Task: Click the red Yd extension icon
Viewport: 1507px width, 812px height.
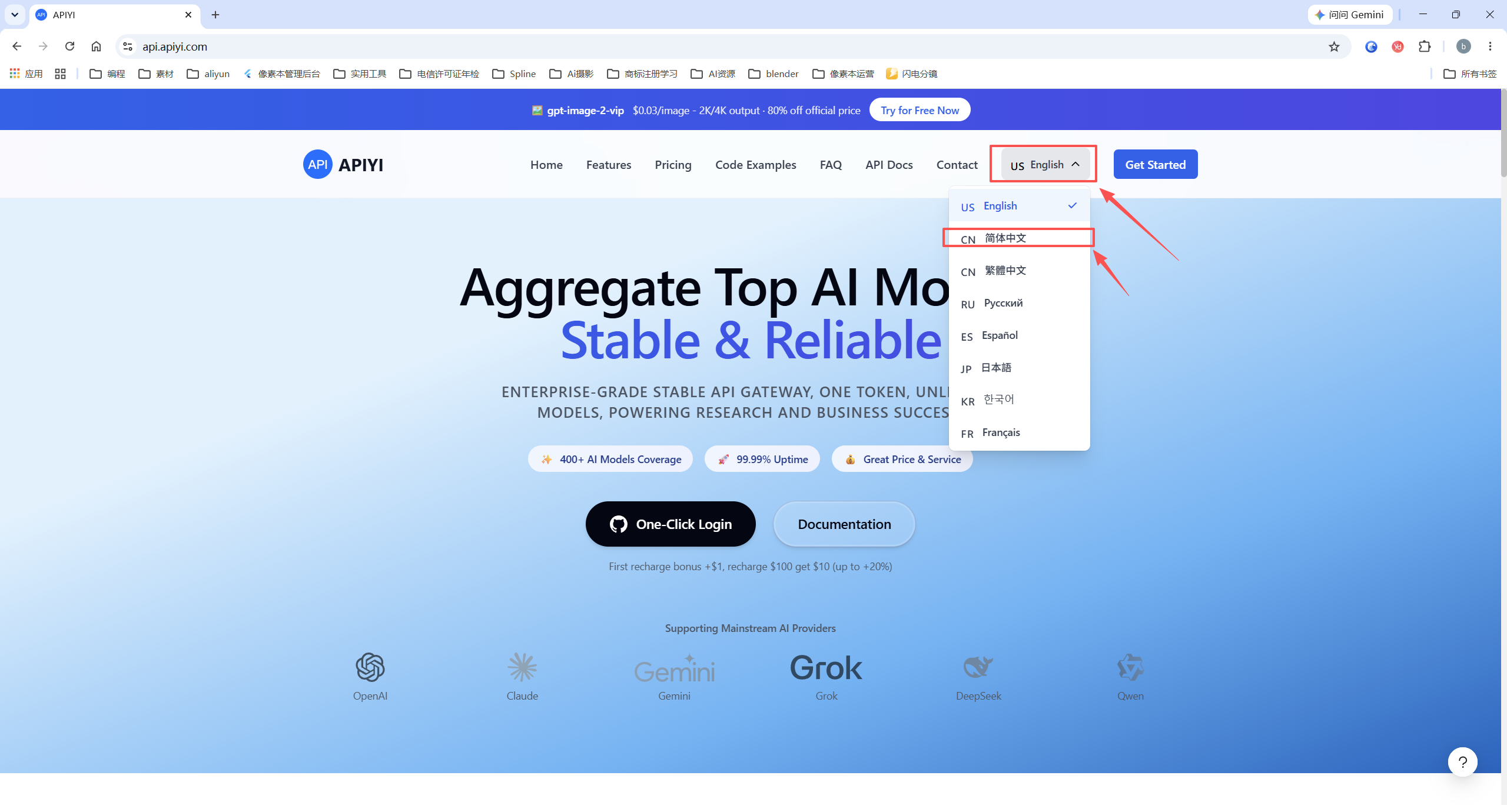Action: [x=1398, y=46]
